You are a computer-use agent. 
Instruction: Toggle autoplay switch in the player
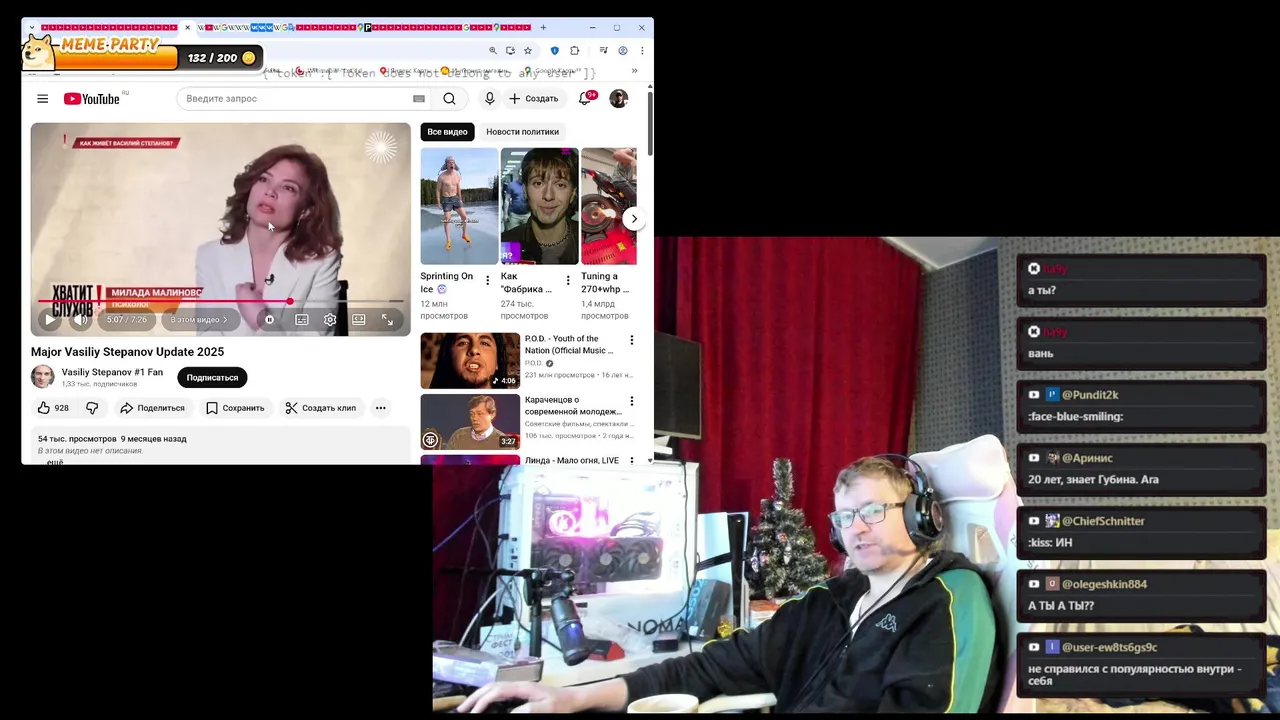coord(269,319)
